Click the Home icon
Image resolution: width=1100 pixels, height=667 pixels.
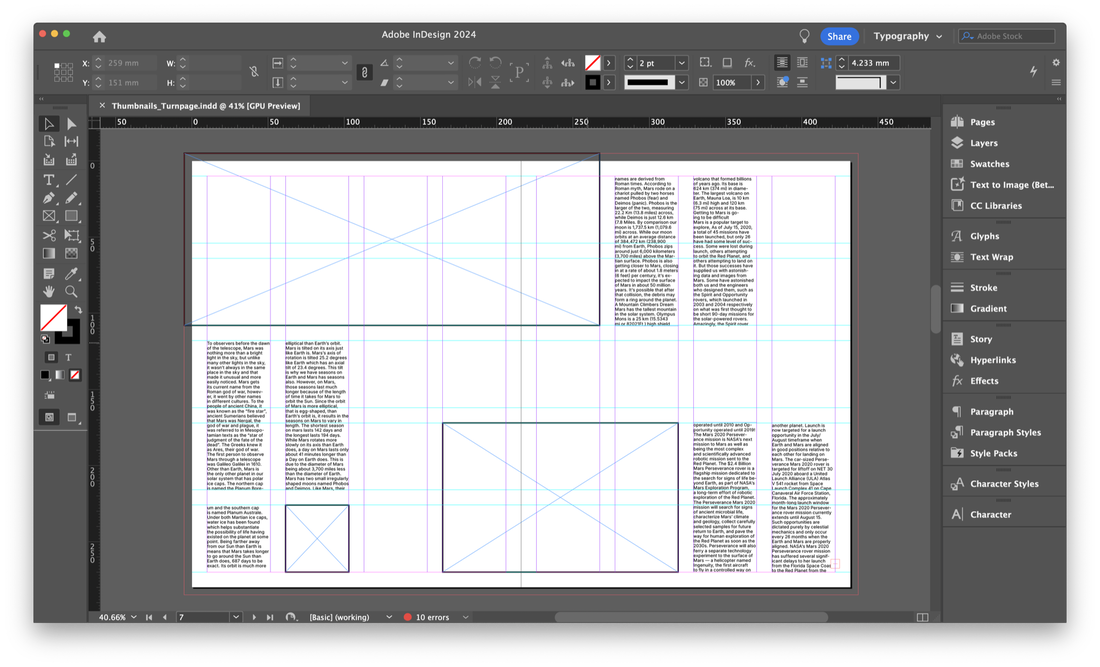tap(100, 36)
